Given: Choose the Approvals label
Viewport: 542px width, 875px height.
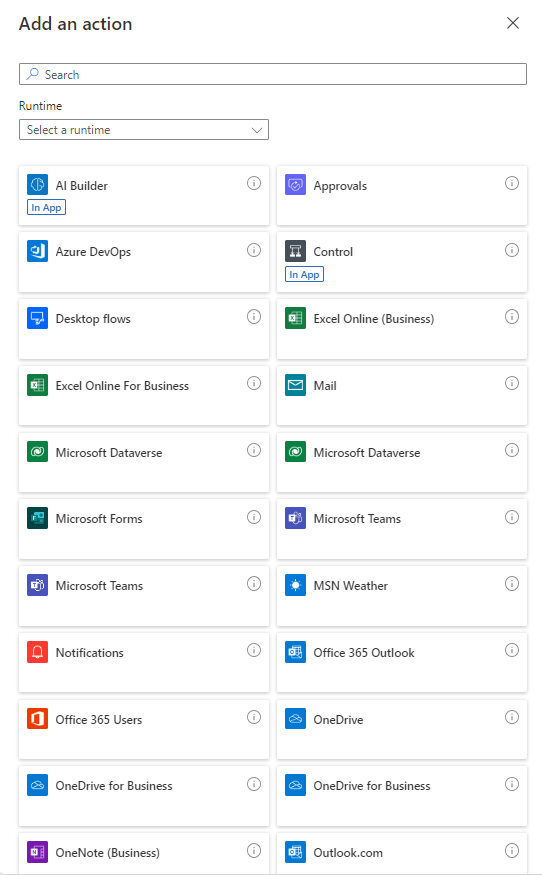Looking at the screenshot, I should tap(340, 186).
